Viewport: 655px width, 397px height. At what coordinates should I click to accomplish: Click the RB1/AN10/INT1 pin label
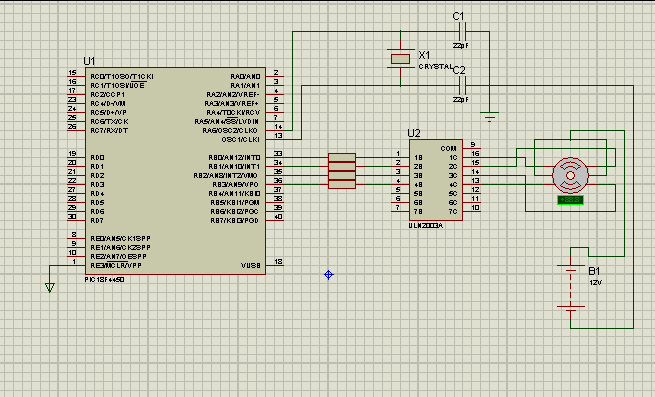[234, 166]
